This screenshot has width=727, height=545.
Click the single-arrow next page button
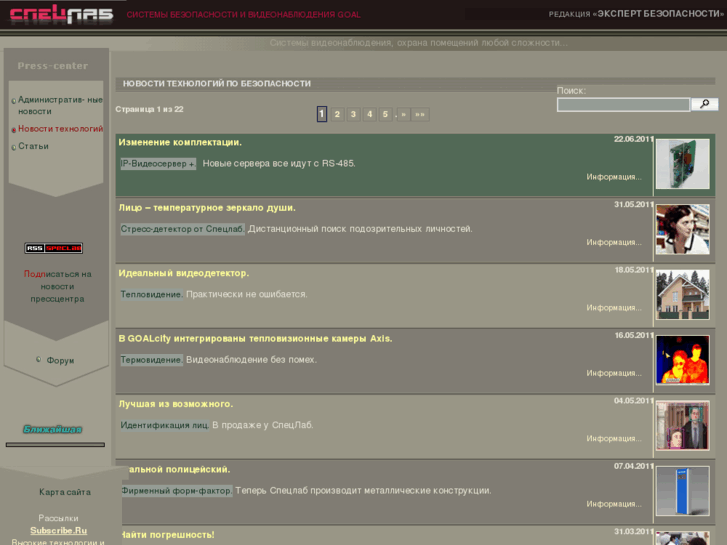click(403, 114)
